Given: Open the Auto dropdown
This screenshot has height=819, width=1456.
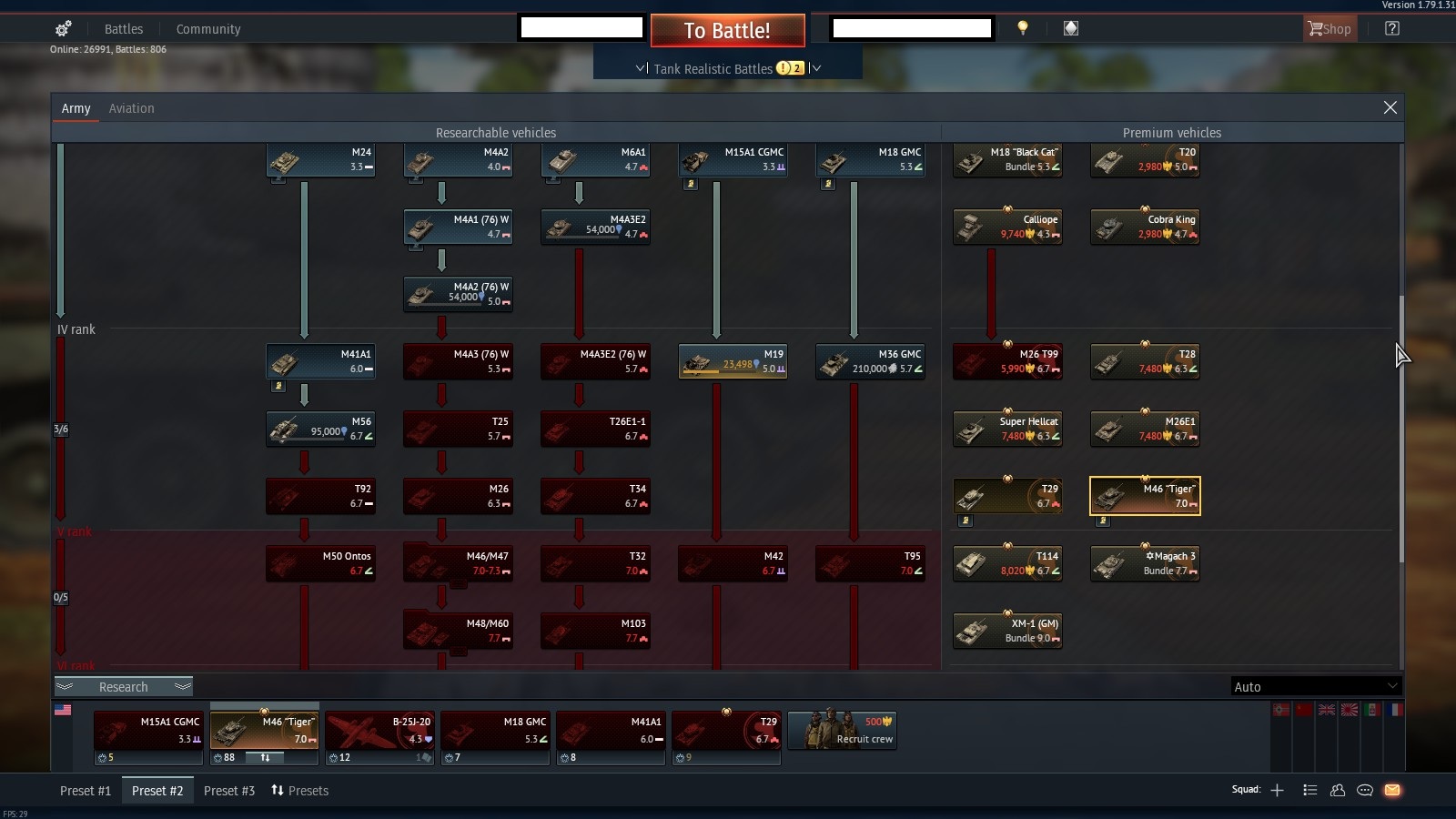Looking at the screenshot, I should click(x=1315, y=687).
